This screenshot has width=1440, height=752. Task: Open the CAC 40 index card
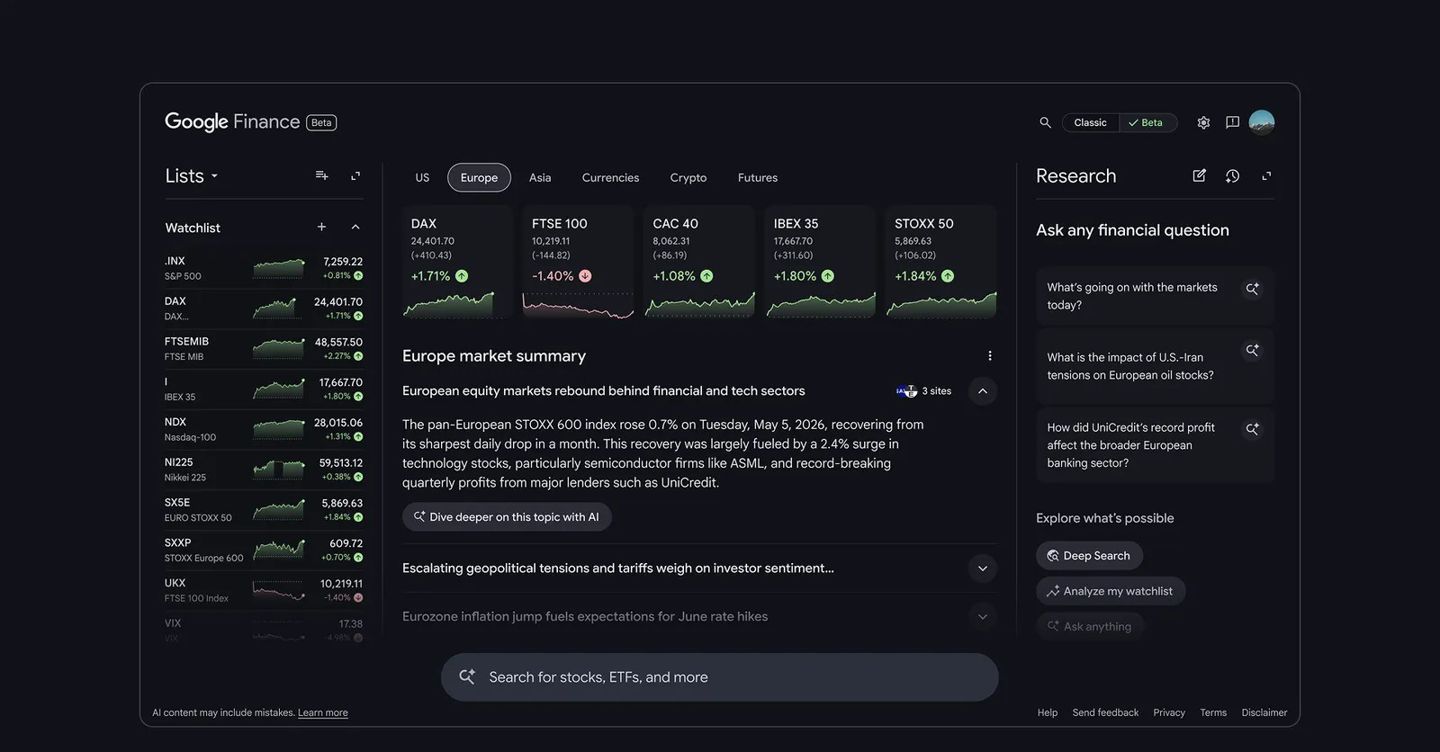pyautogui.click(x=699, y=263)
